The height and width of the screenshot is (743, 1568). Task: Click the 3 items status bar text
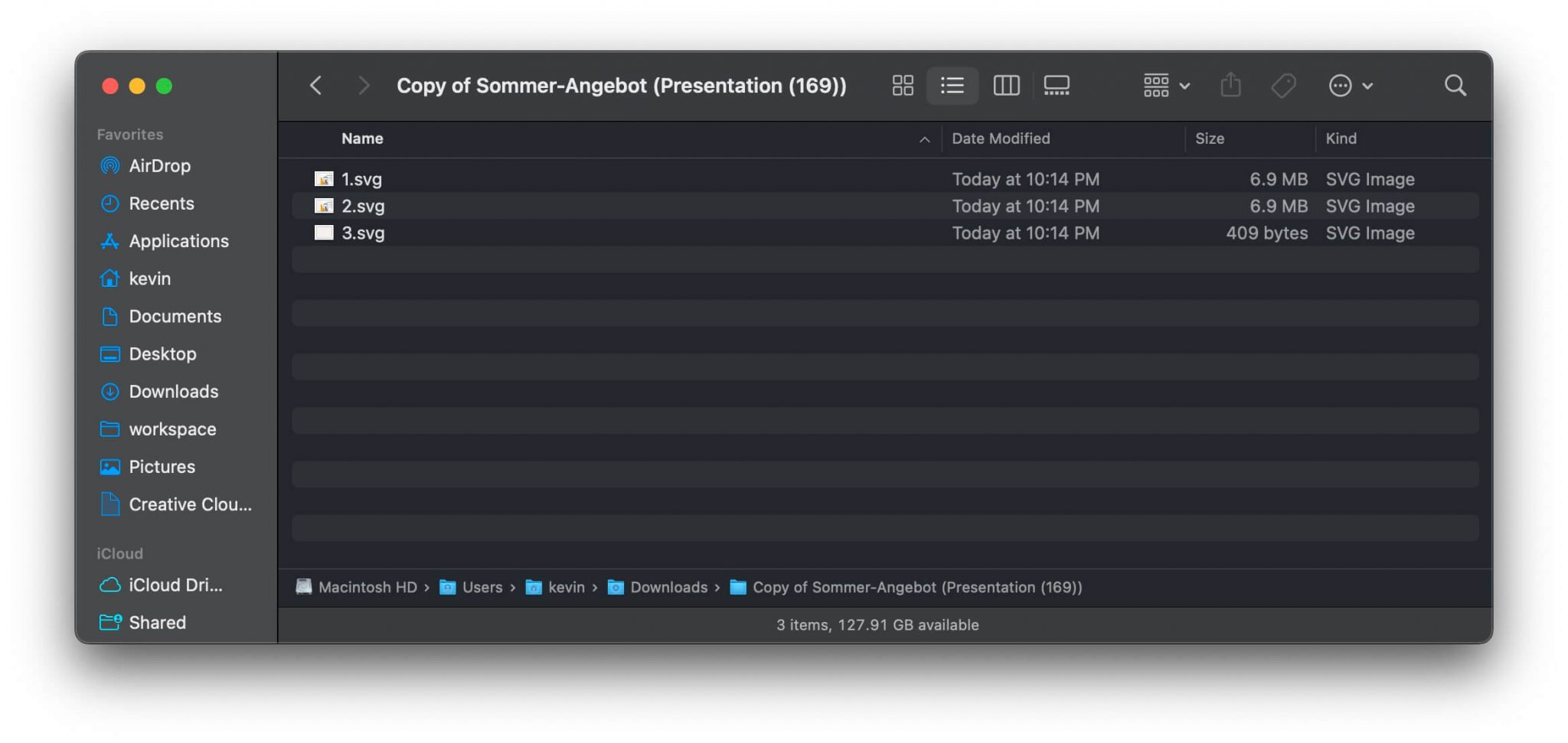tap(877, 624)
